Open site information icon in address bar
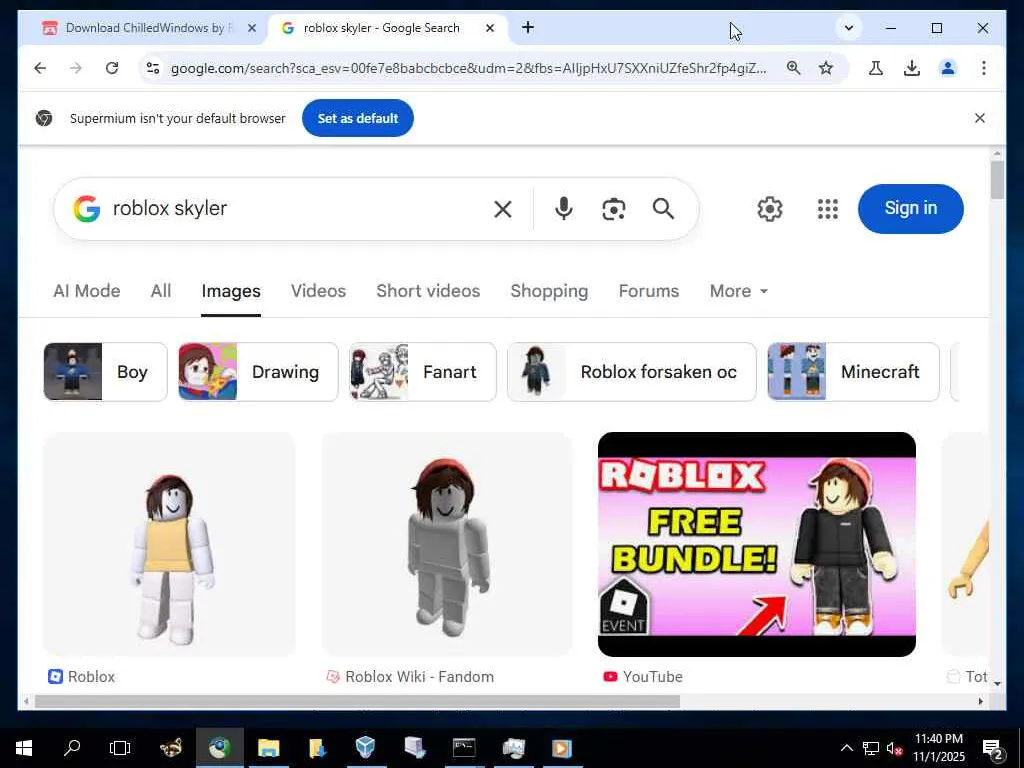Image resolution: width=1024 pixels, height=768 pixels. click(153, 68)
